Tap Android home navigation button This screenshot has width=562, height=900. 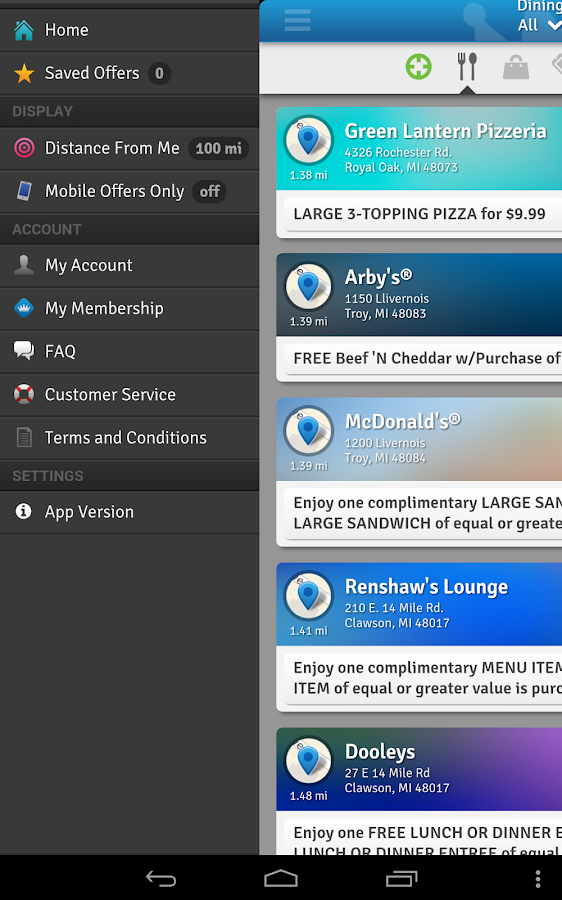pyautogui.click(x=281, y=879)
